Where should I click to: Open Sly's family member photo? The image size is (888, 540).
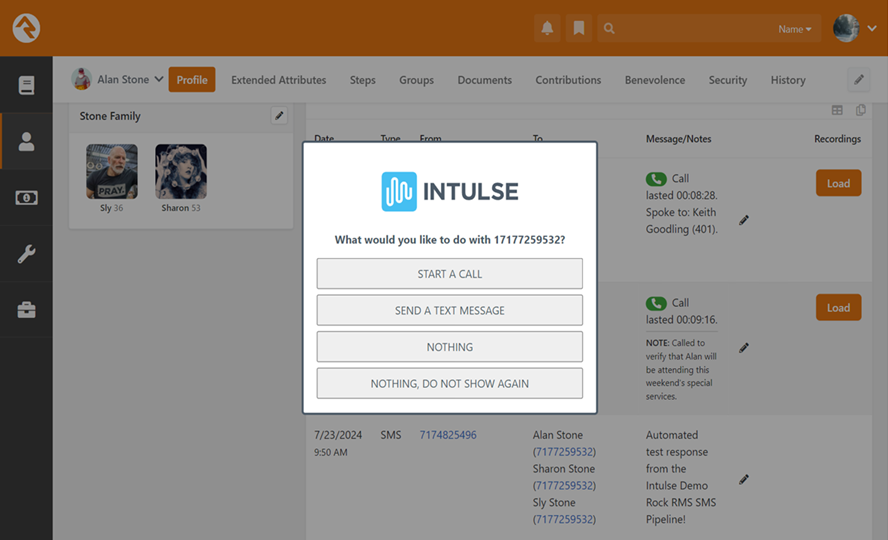point(112,172)
